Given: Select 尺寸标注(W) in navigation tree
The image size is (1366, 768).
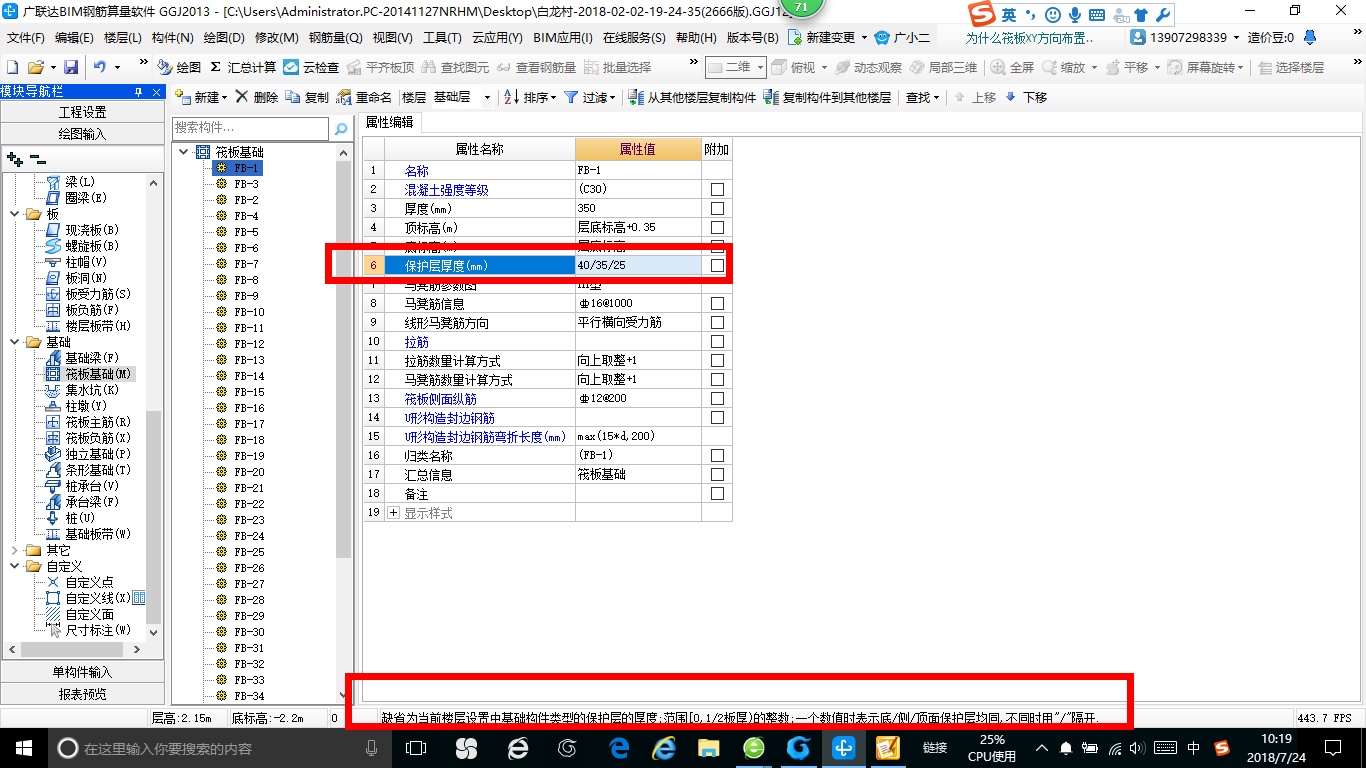Looking at the screenshot, I should point(97,630).
